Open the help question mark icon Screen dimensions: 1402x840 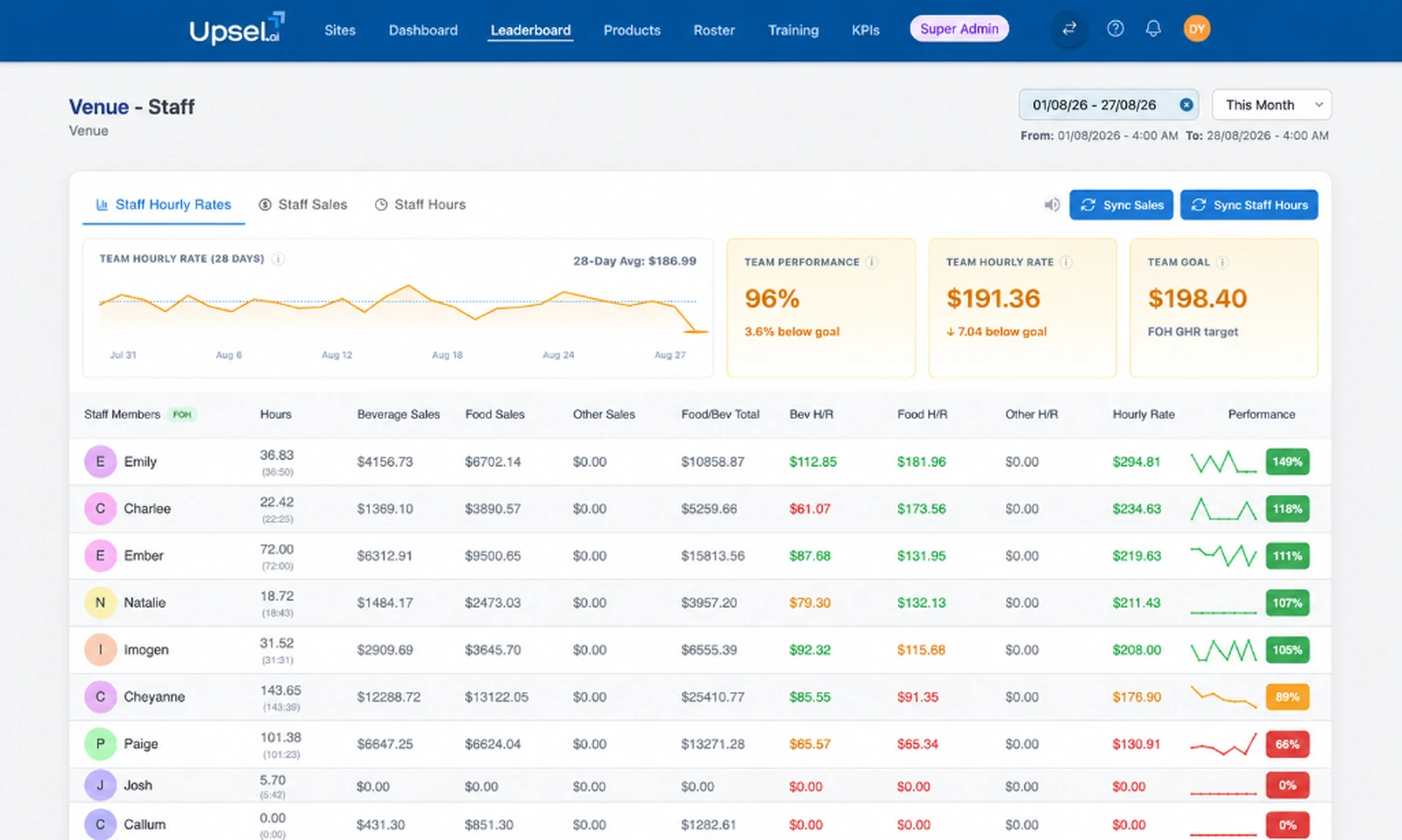1115,29
